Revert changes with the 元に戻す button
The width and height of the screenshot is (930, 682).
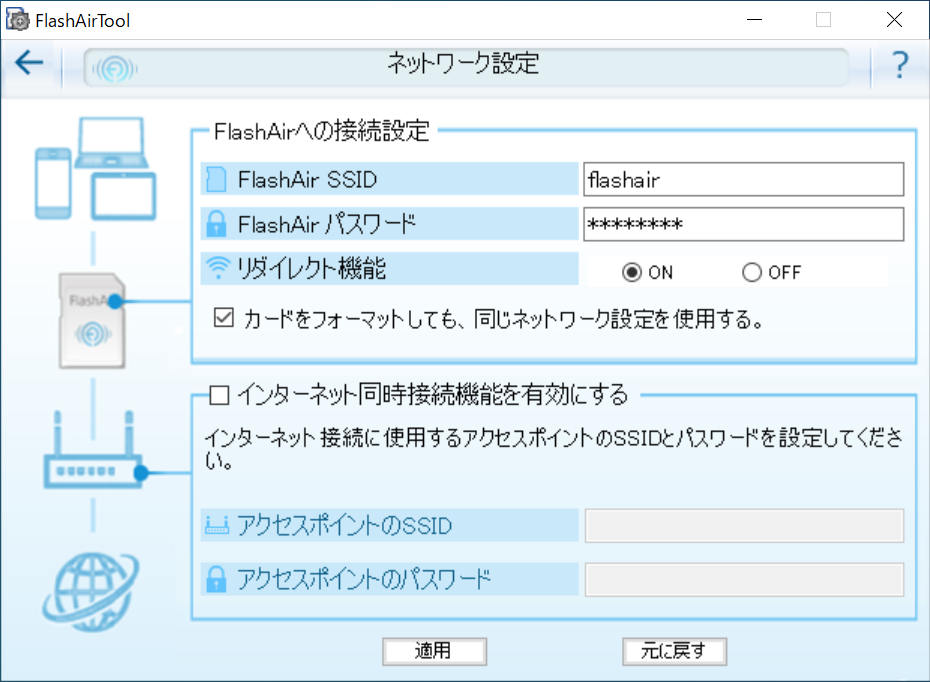click(675, 651)
